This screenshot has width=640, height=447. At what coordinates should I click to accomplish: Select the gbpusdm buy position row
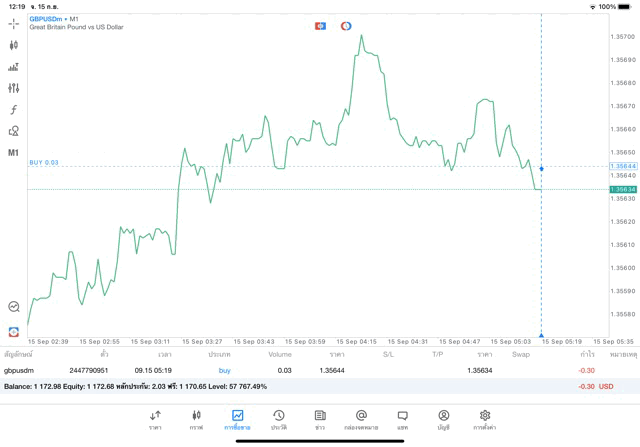coord(300,370)
